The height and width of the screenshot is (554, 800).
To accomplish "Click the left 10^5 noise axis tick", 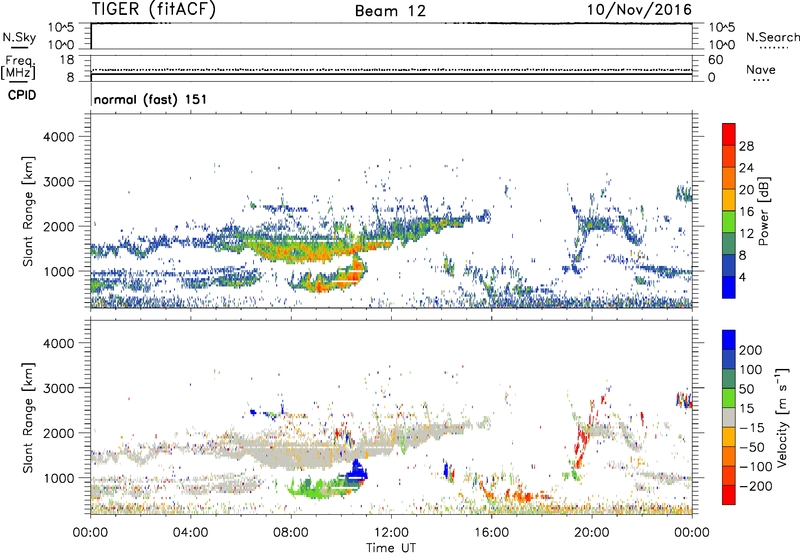I will [61, 28].
